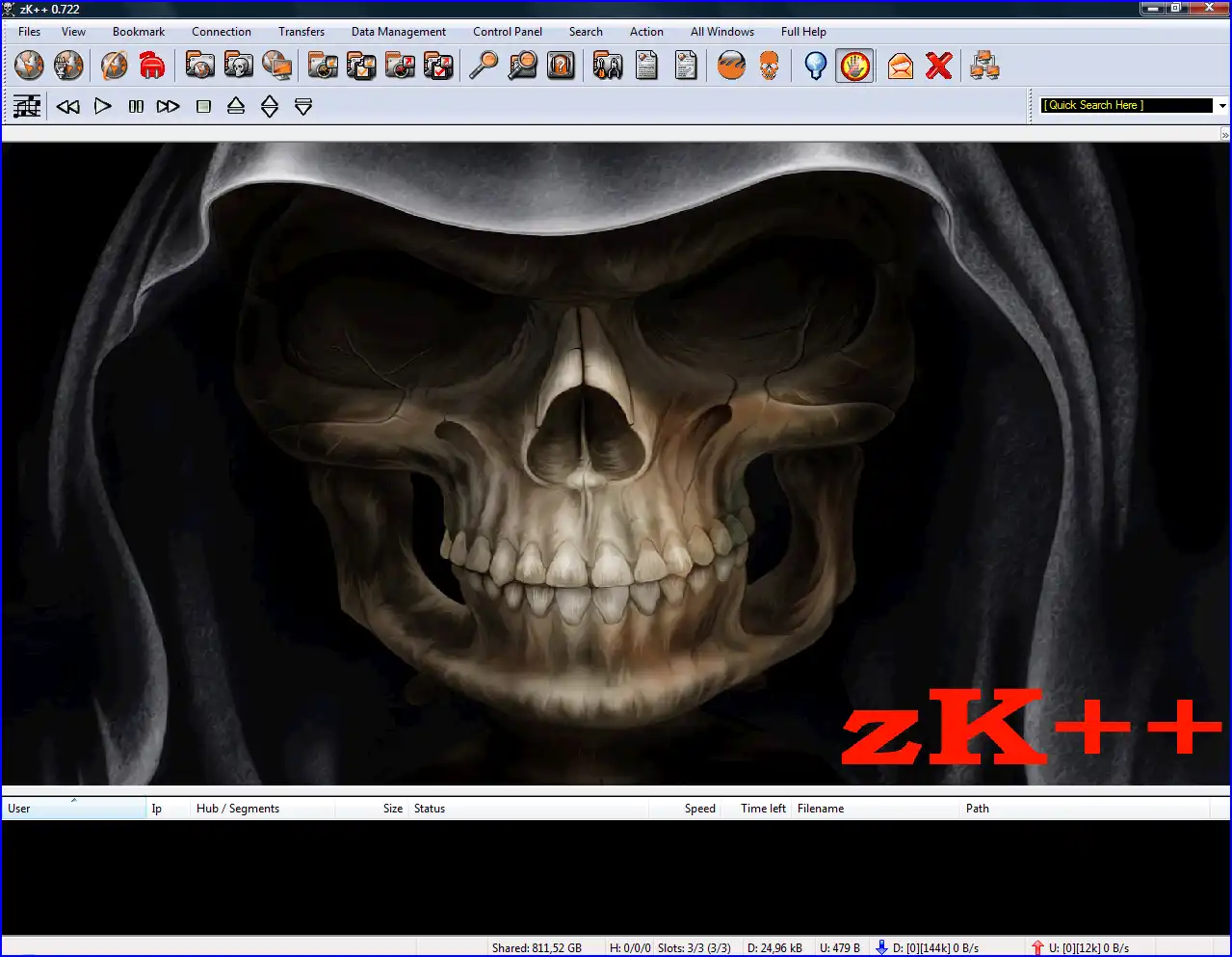1232x957 pixels.
Task: Open the Action menu
Action: (646, 31)
